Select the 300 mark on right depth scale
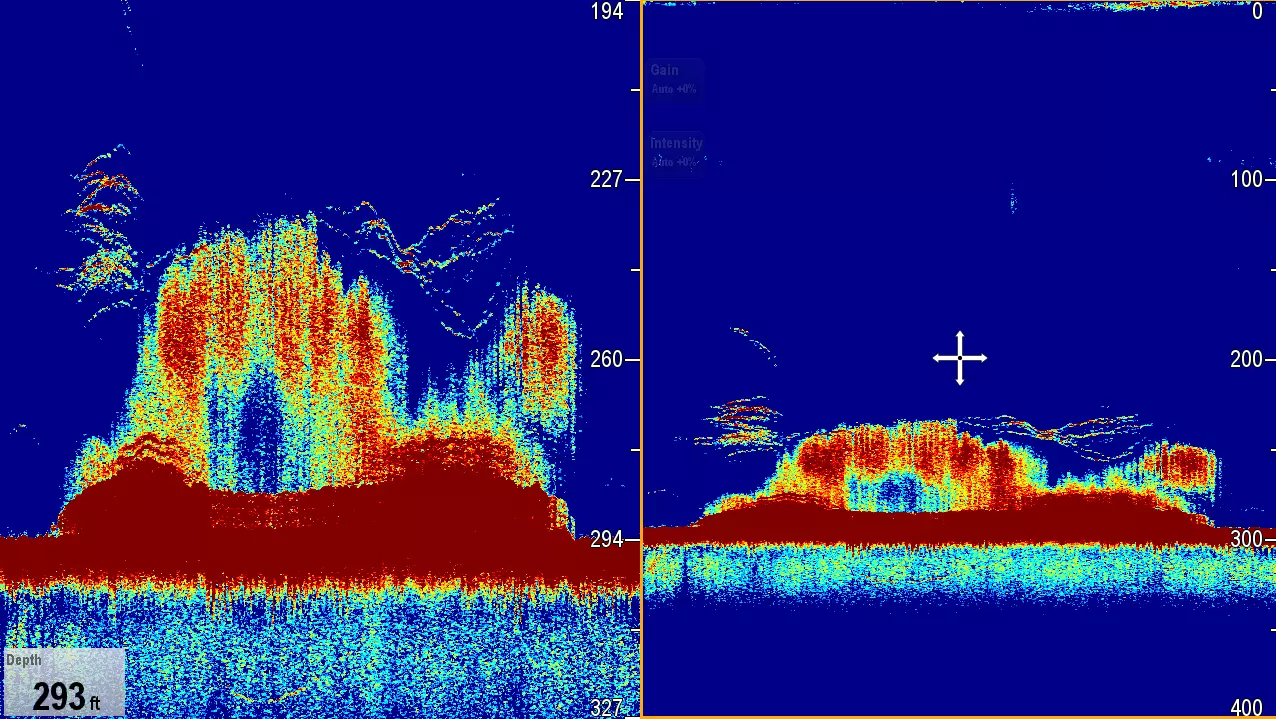The image size is (1276, 719). 1247,540
